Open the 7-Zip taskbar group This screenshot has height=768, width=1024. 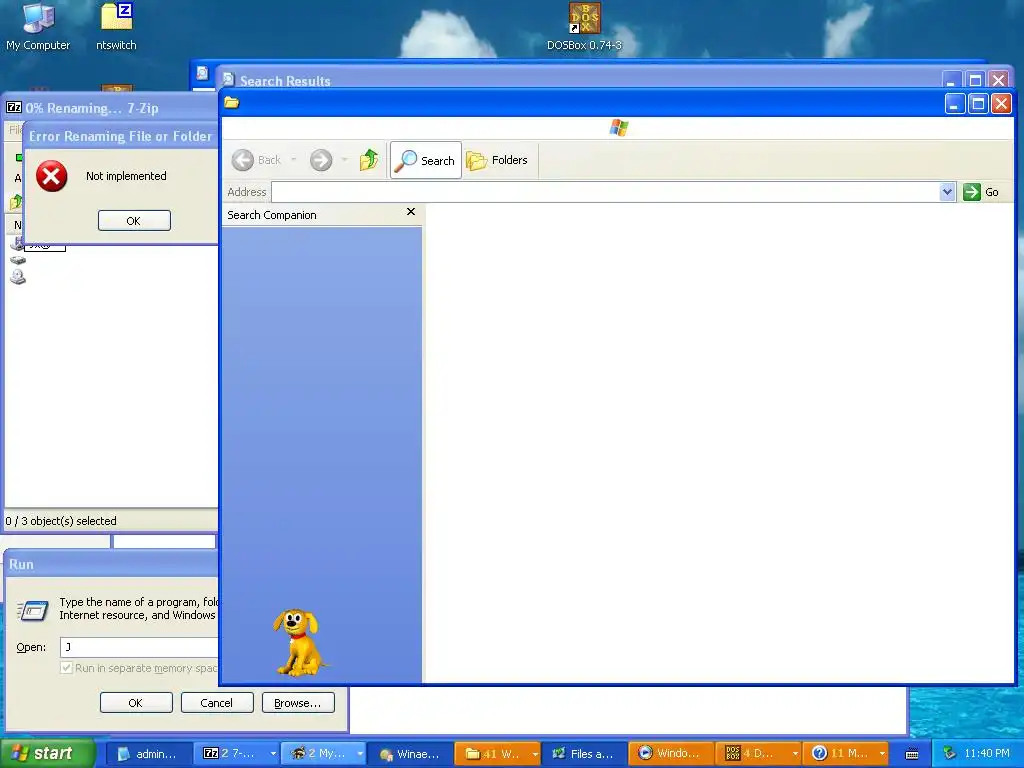click(x=236, y=754)
